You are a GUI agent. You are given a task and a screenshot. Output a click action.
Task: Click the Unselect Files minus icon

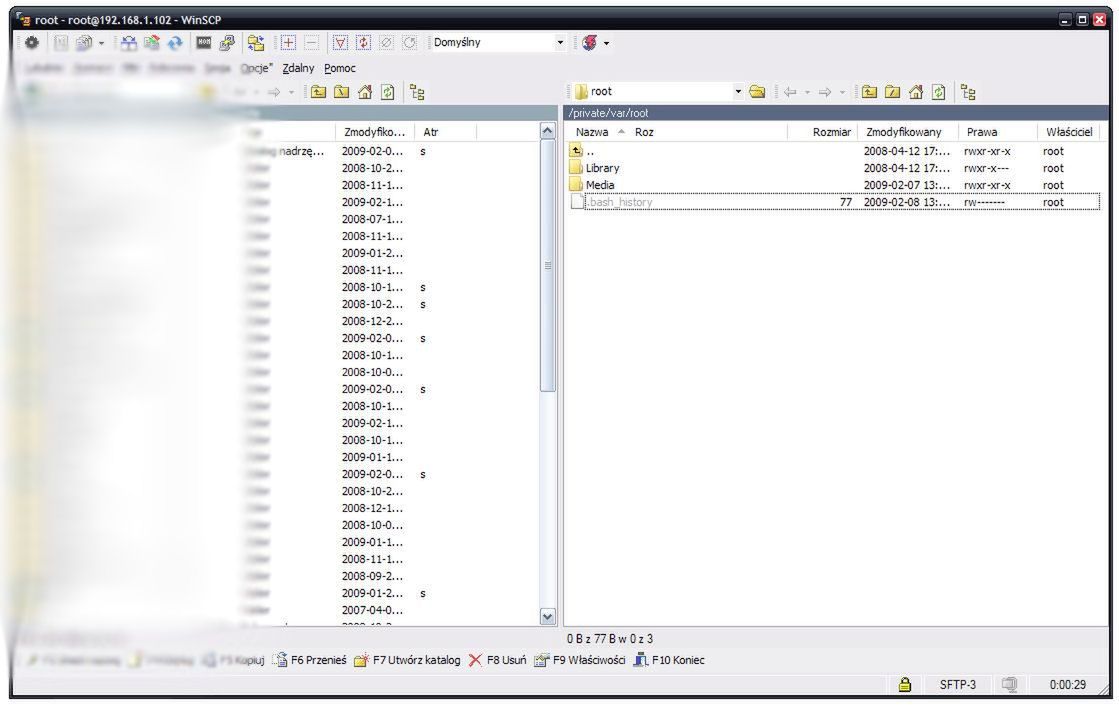[312, 43]
